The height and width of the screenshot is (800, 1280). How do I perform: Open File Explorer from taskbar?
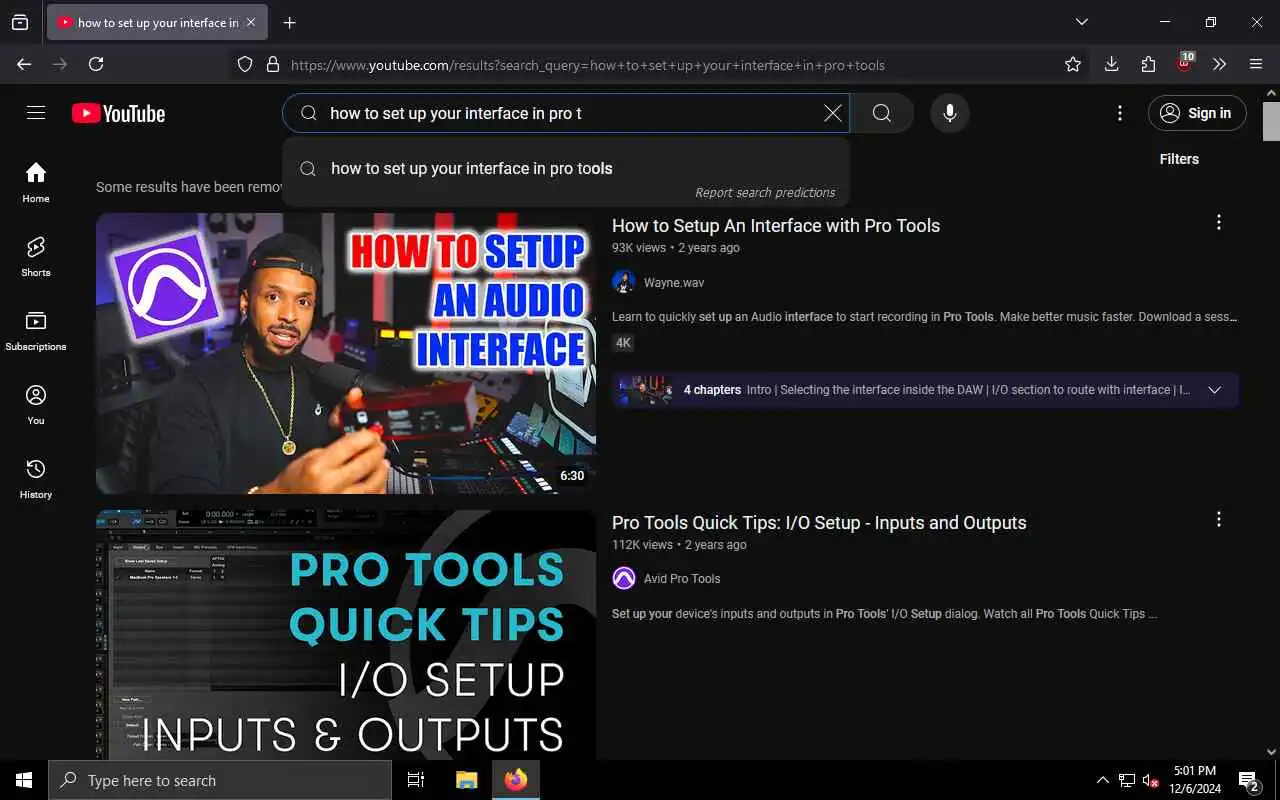click(466, 780)
